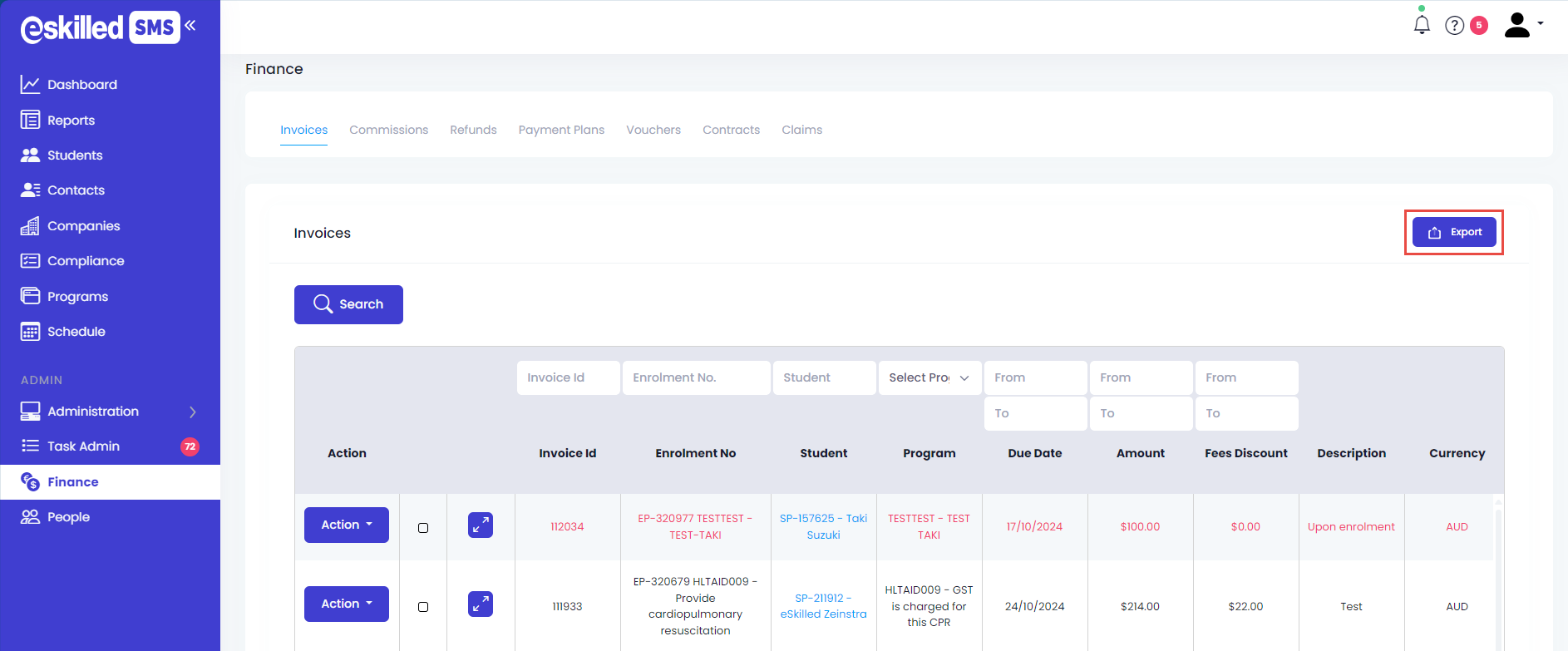Open the Reports page
The height and width of the screenshot is (651, 1568).
tap(71, 121)
